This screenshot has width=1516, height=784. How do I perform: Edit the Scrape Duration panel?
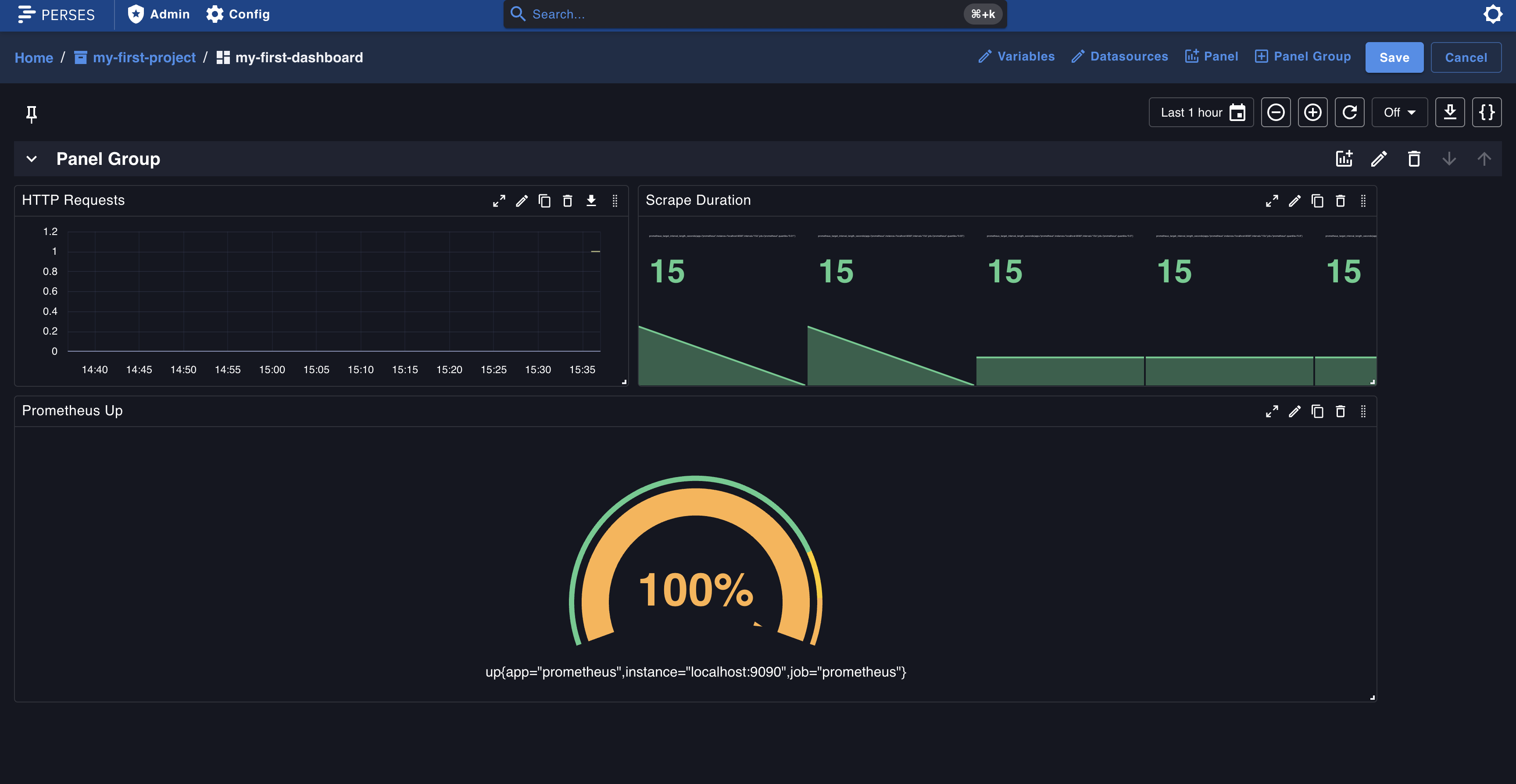click(x=1295, y=201)
